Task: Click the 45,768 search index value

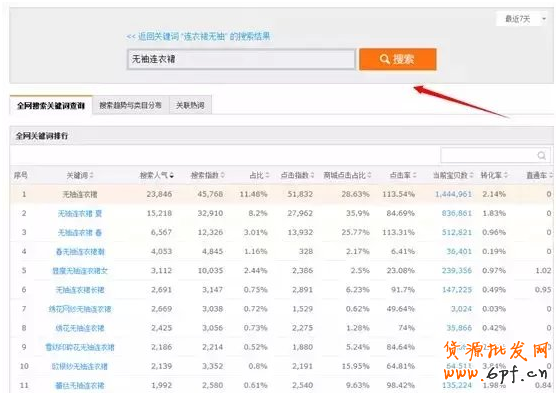Action: click(210, 194)
